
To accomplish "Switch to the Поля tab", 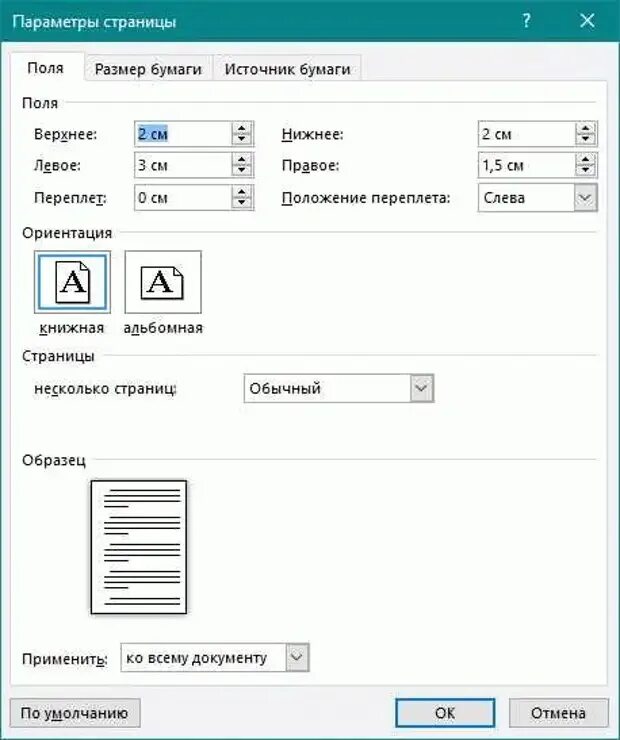I will coord(46,68).
